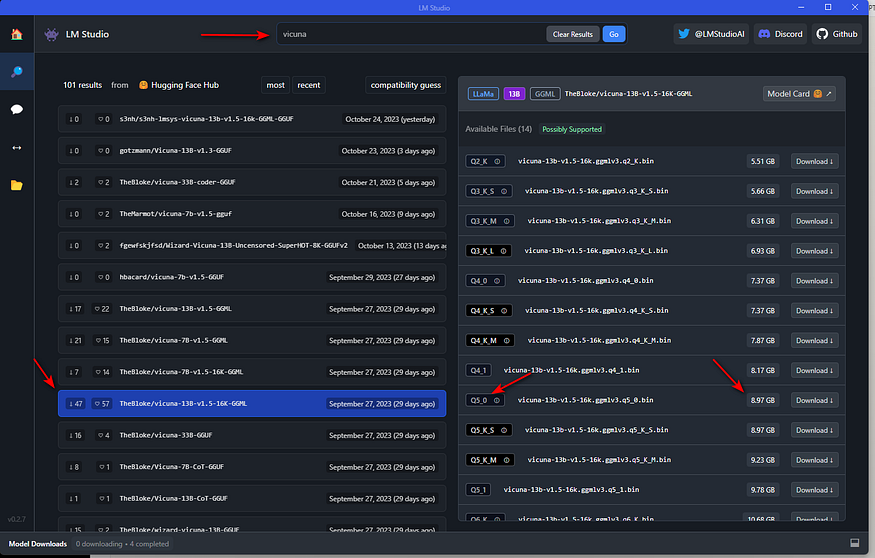Click the Q4_1 quantization label

tap(478, 371)
